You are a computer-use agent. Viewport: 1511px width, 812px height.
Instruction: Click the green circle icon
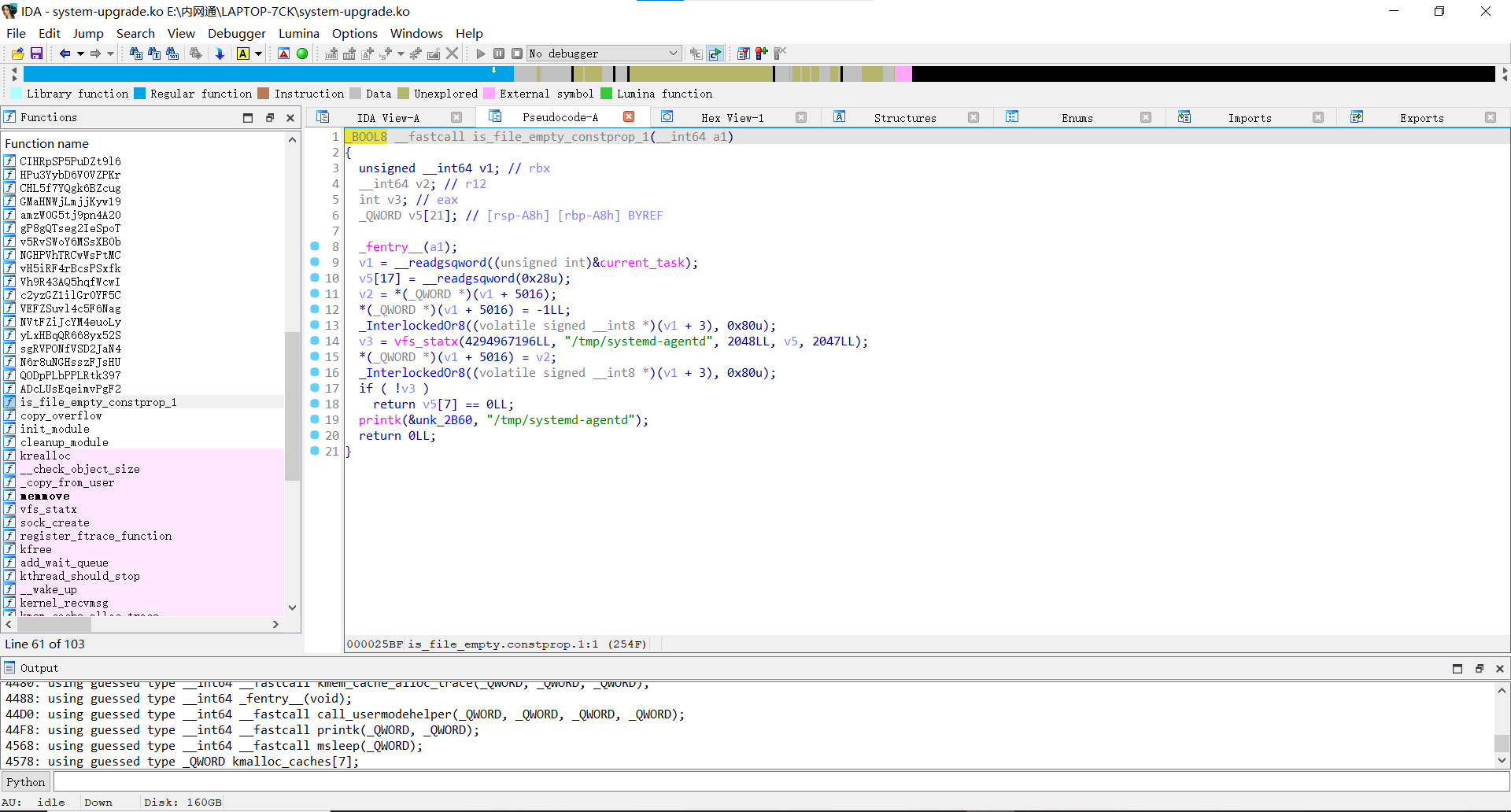[302, 54]
